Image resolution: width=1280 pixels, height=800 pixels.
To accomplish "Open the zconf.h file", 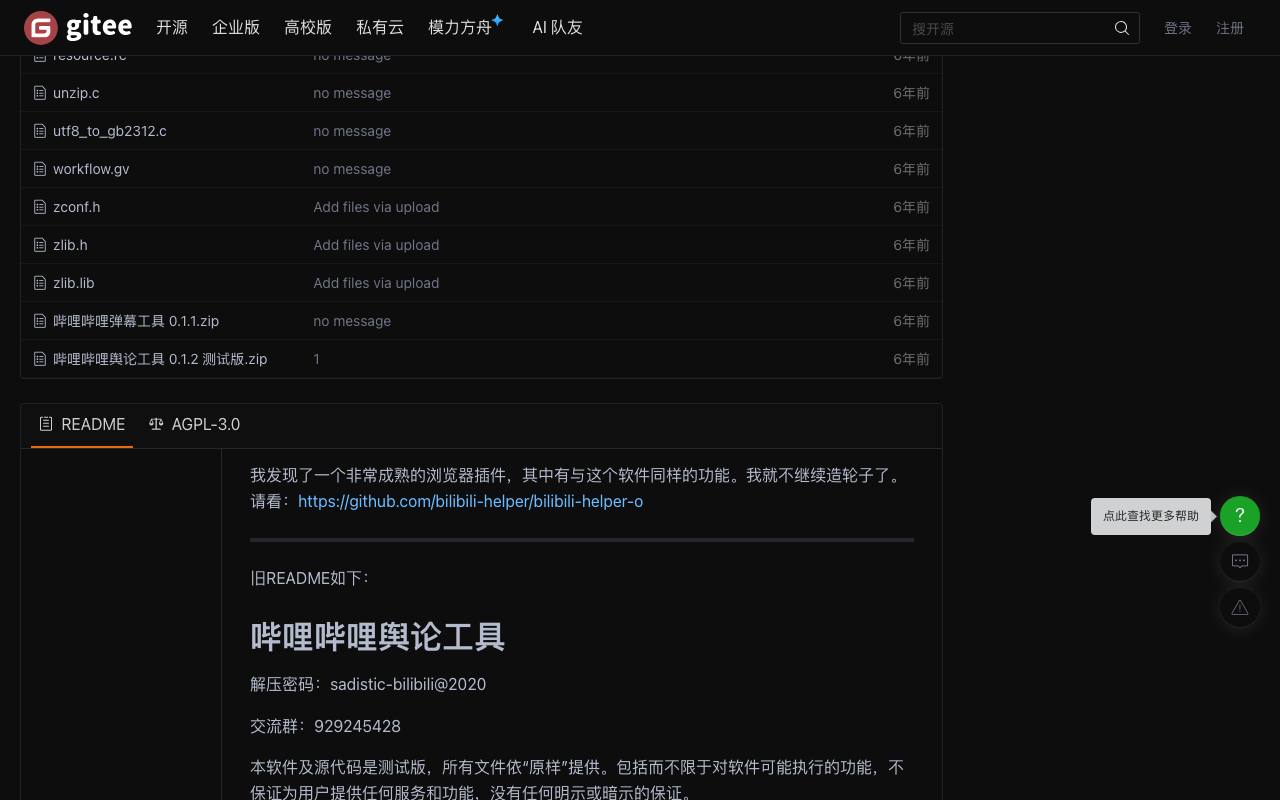I will (x=77, y=207).
